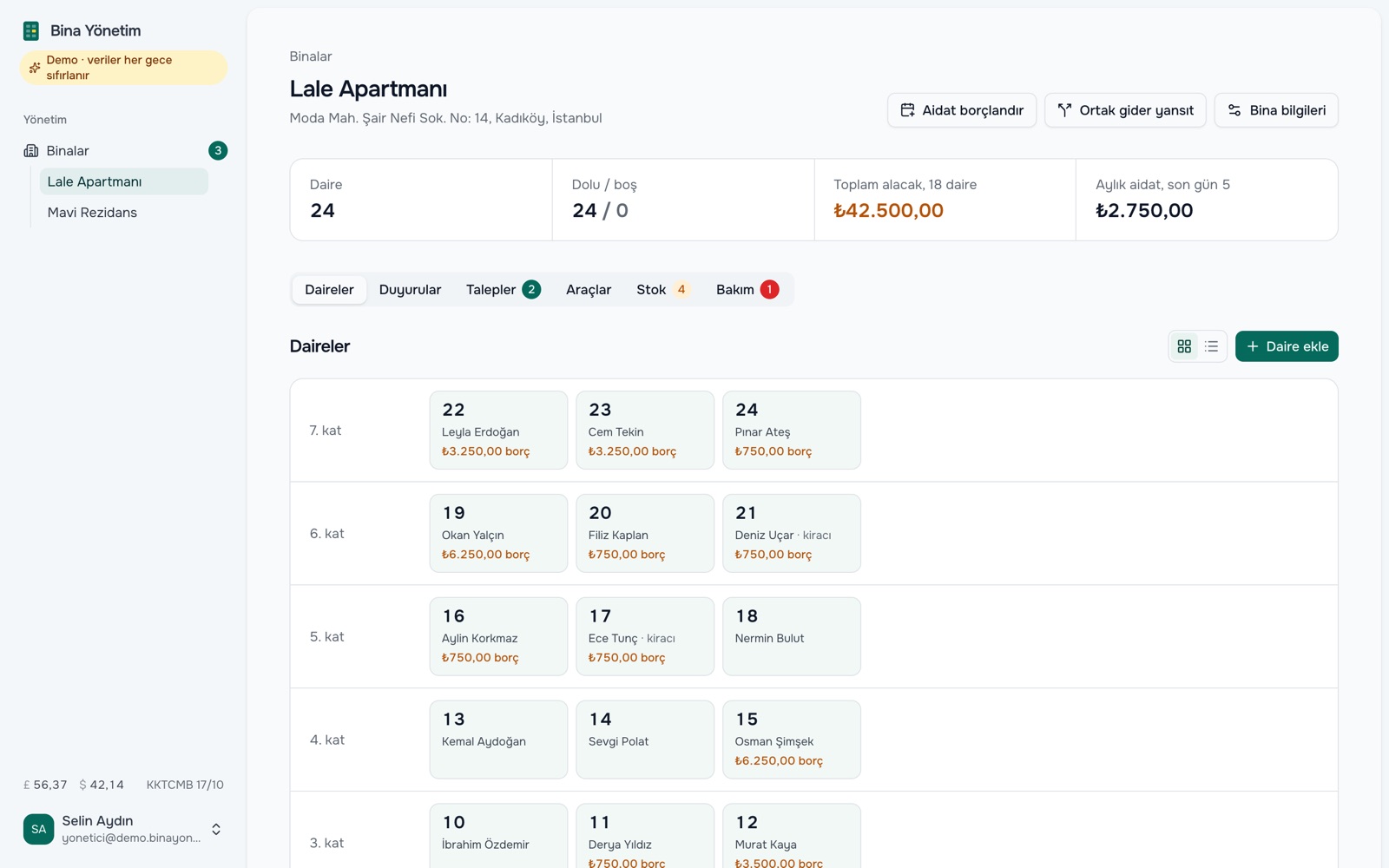The image size is (1389, 868).
Task: Open the Binalar sidebar section
Action: (x=125, y=151)
